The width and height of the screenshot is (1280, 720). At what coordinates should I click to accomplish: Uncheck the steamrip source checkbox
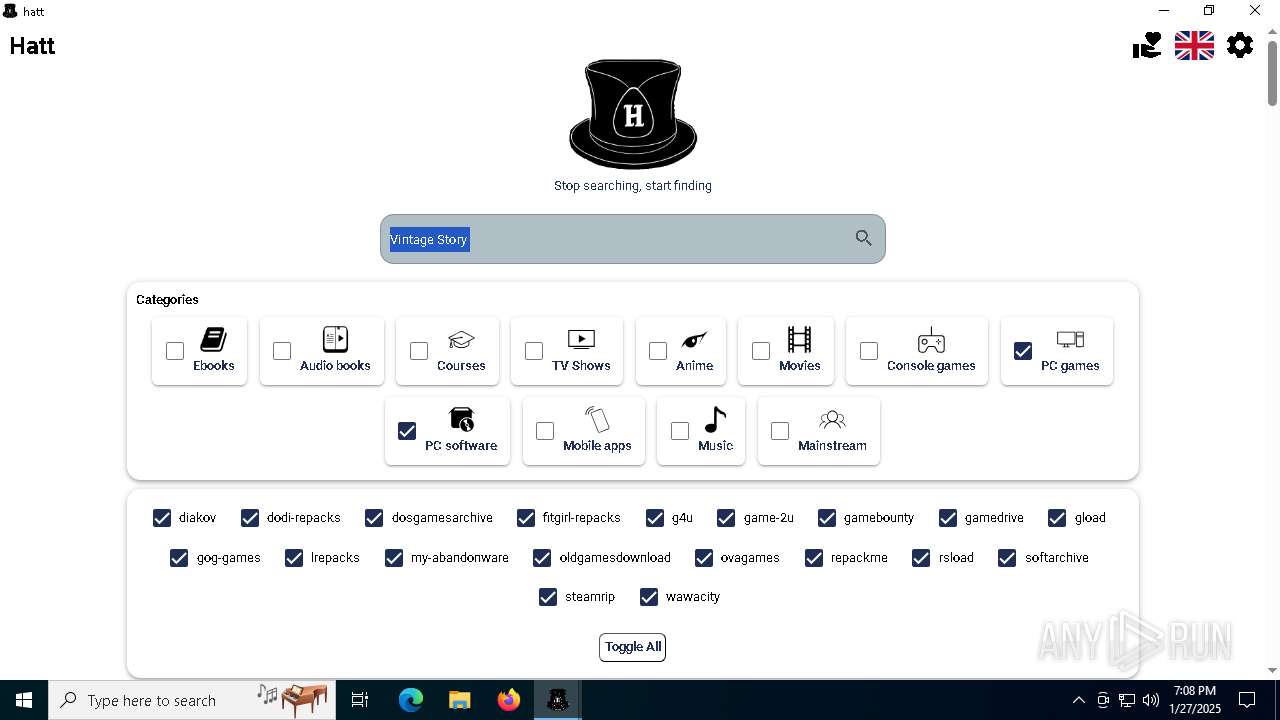coord(548,597)
